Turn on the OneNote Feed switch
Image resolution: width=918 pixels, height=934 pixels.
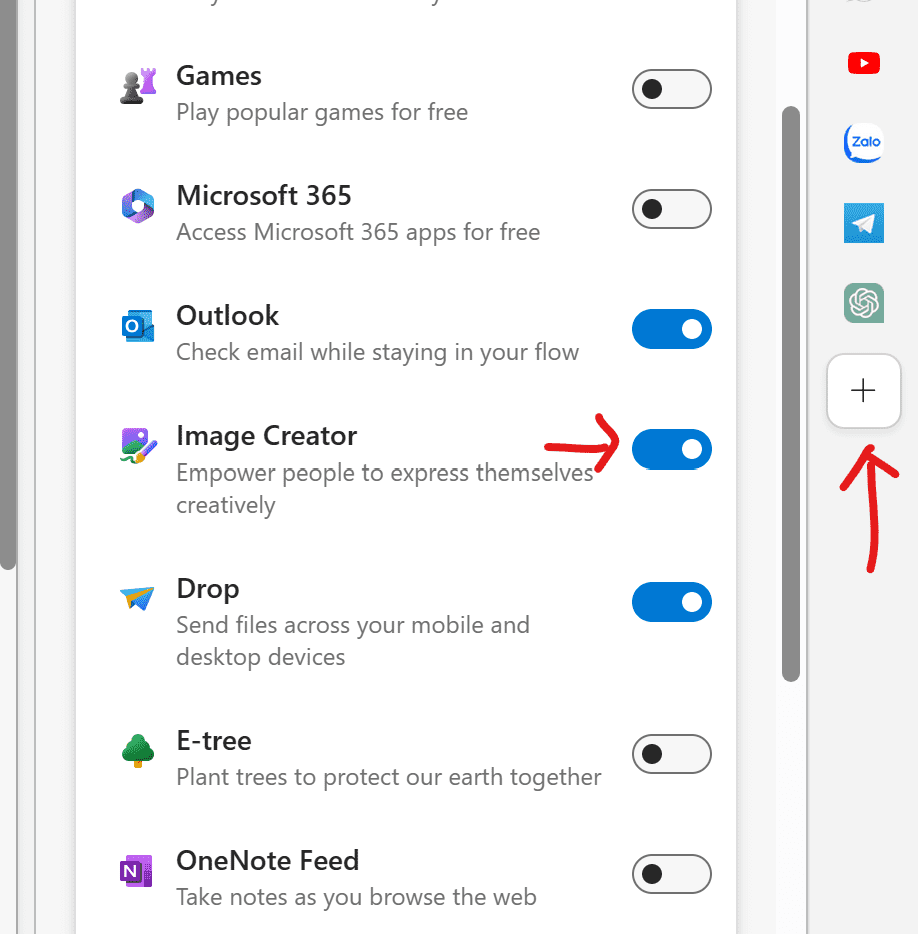[x=672, y=874]
